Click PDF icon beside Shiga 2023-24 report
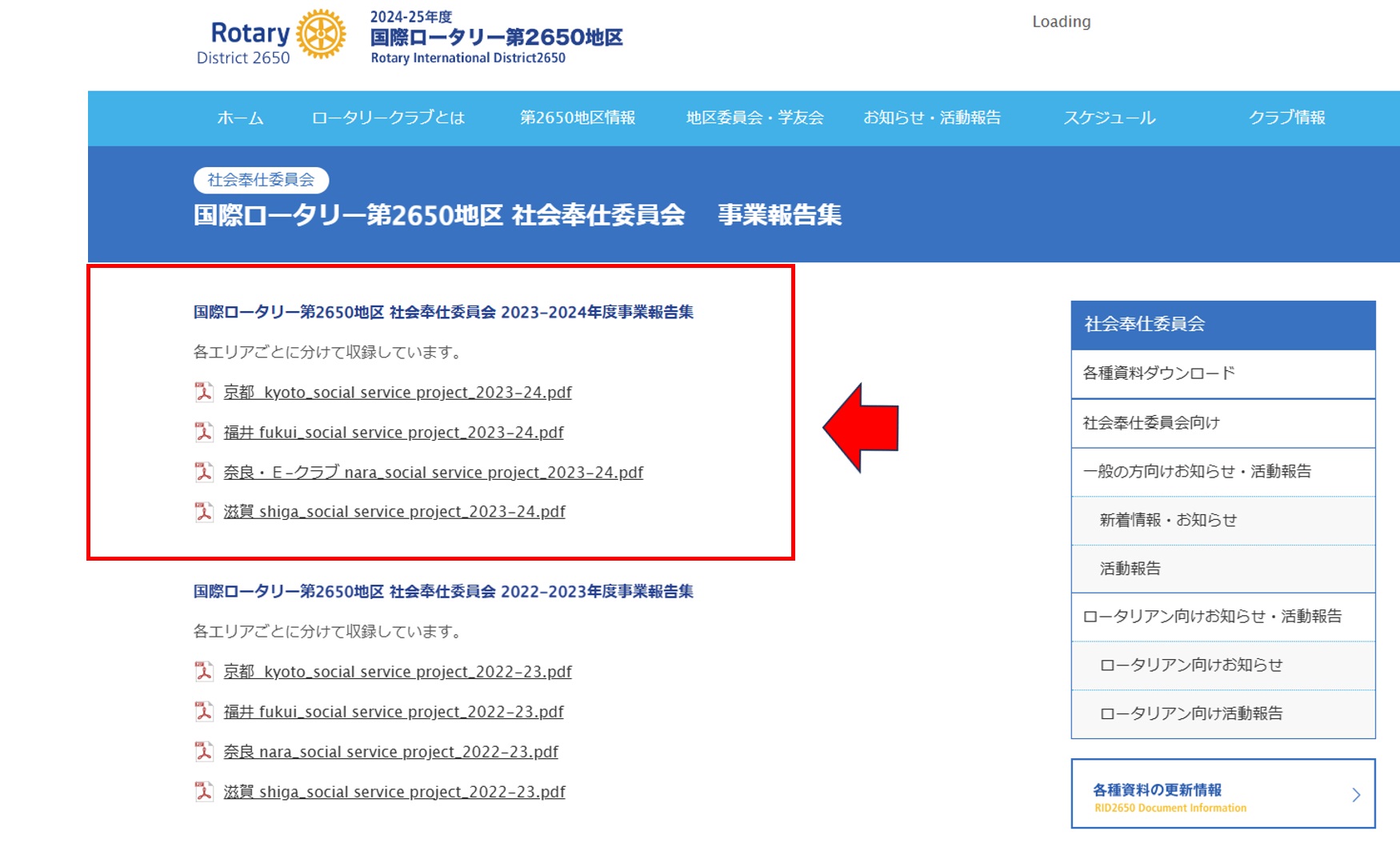Image resolution: width=1400 pixels, height=843 pixels. 204,512
